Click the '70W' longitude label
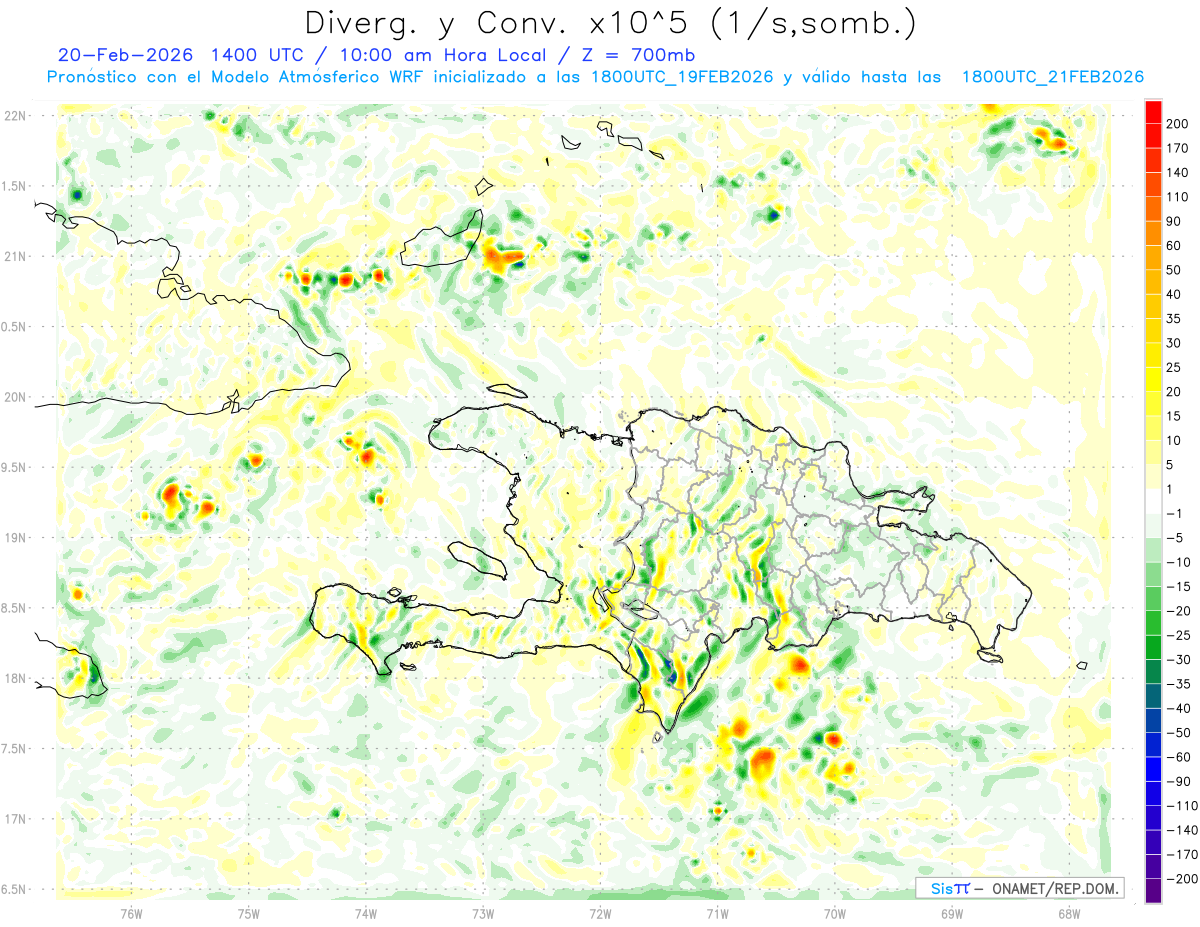 (835, 913)
